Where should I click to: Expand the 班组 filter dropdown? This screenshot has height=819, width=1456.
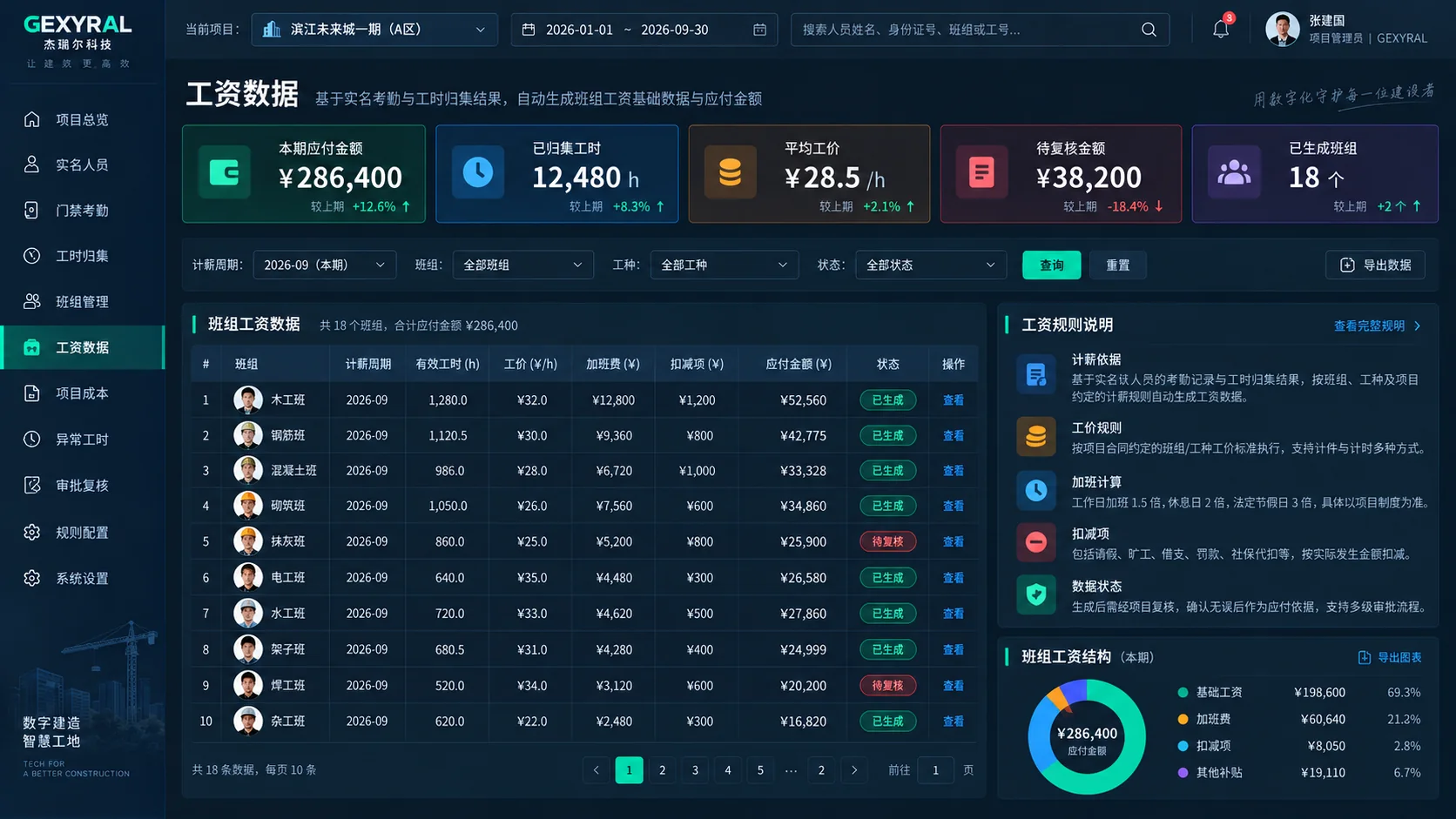522,265
